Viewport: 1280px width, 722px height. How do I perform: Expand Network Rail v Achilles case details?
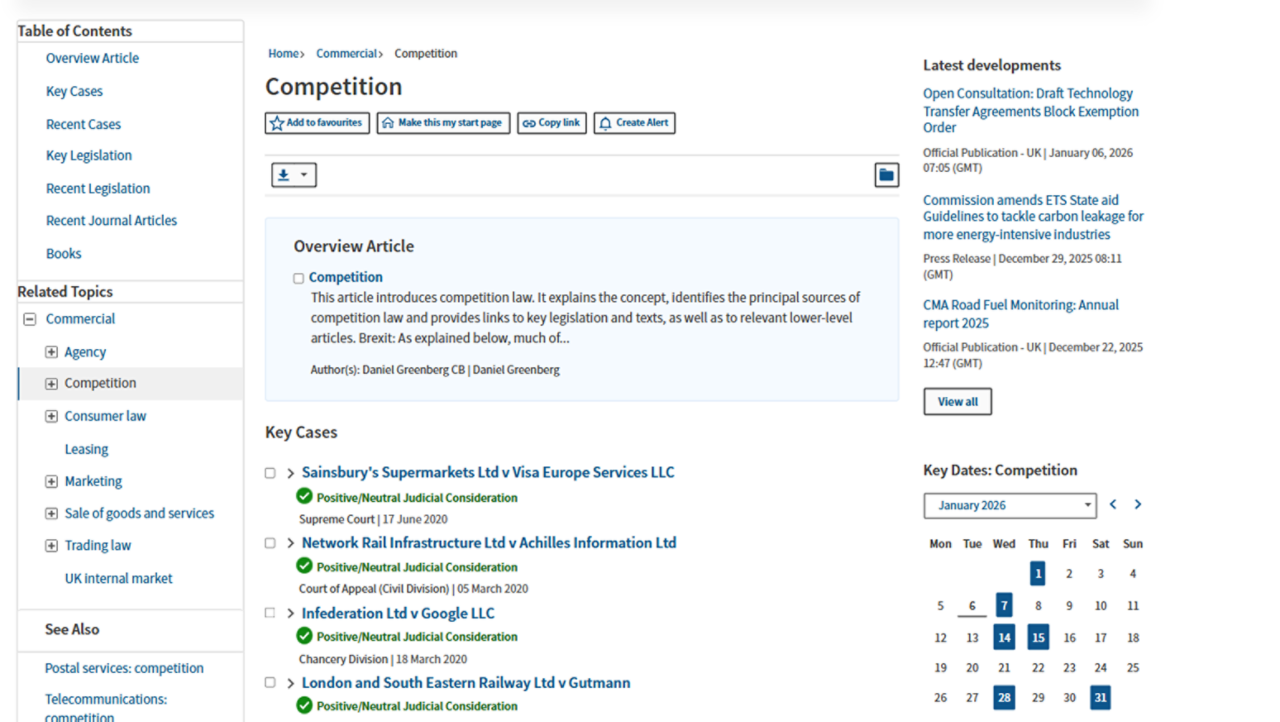click(291, 543)
